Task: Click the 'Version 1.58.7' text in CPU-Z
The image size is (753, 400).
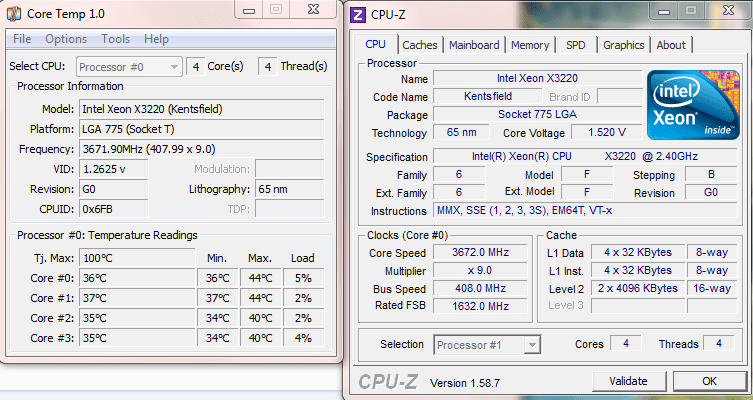Action: point(464,383)
